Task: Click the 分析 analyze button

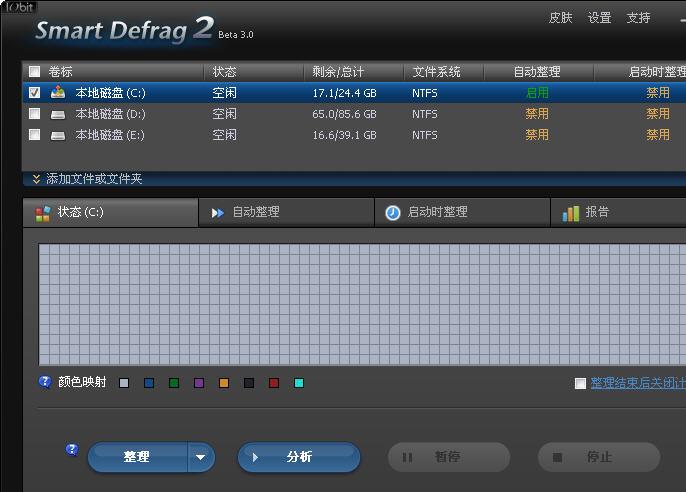Action: coord(299,457)
